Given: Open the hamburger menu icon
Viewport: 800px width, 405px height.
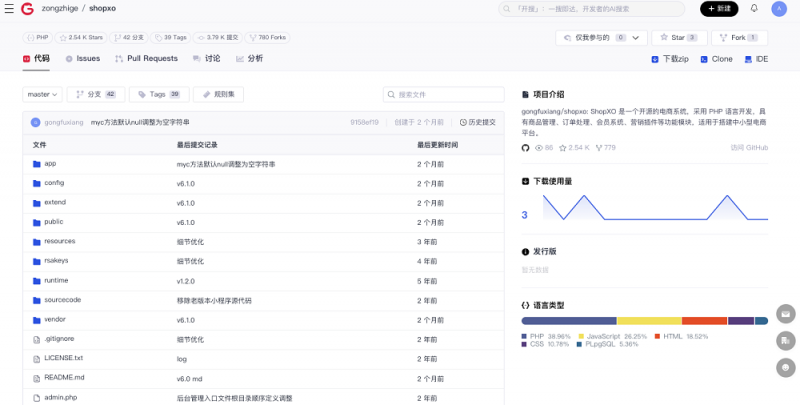Looking at the screenshot, I should pyautogui.click(x=9, y=9).
